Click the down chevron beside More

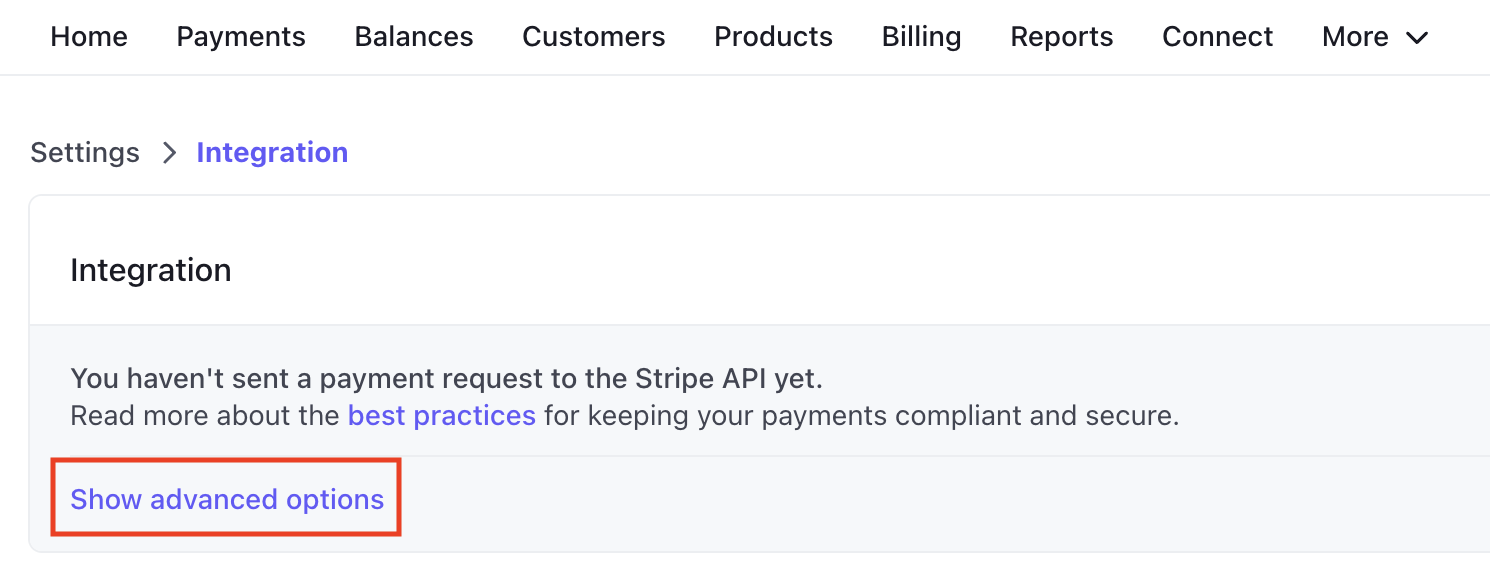[x=1417, y=38]
